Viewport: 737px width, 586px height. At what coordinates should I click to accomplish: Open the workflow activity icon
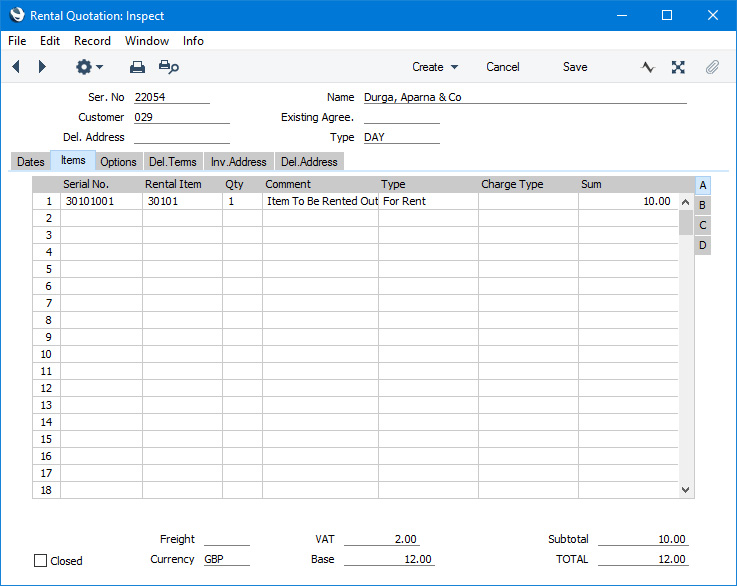648,67
